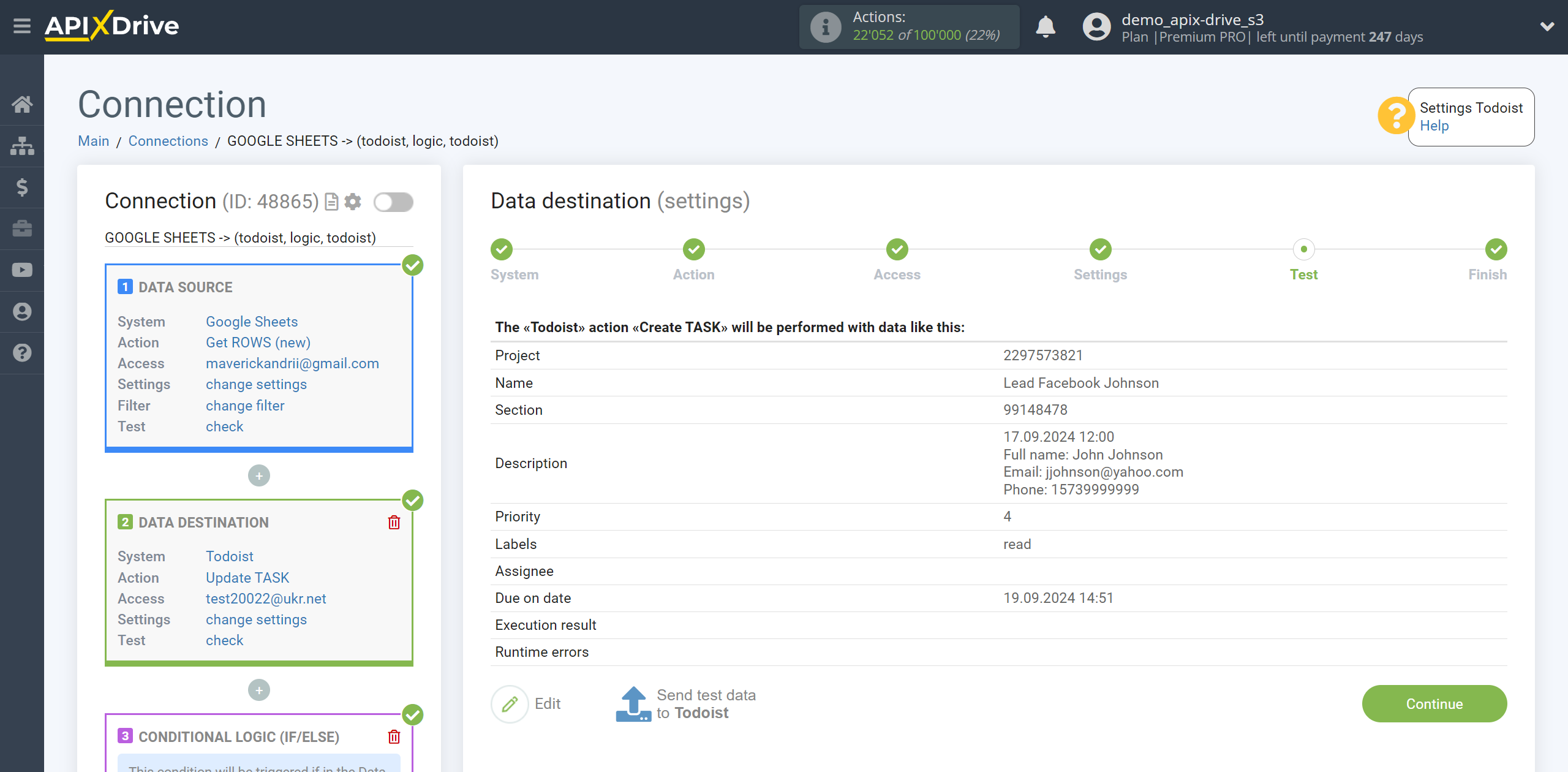Image resolution: width=1568 pixels, height=772 pixels.
Task: Open test20022@ukr.net access link
Action: click(266, 599)
